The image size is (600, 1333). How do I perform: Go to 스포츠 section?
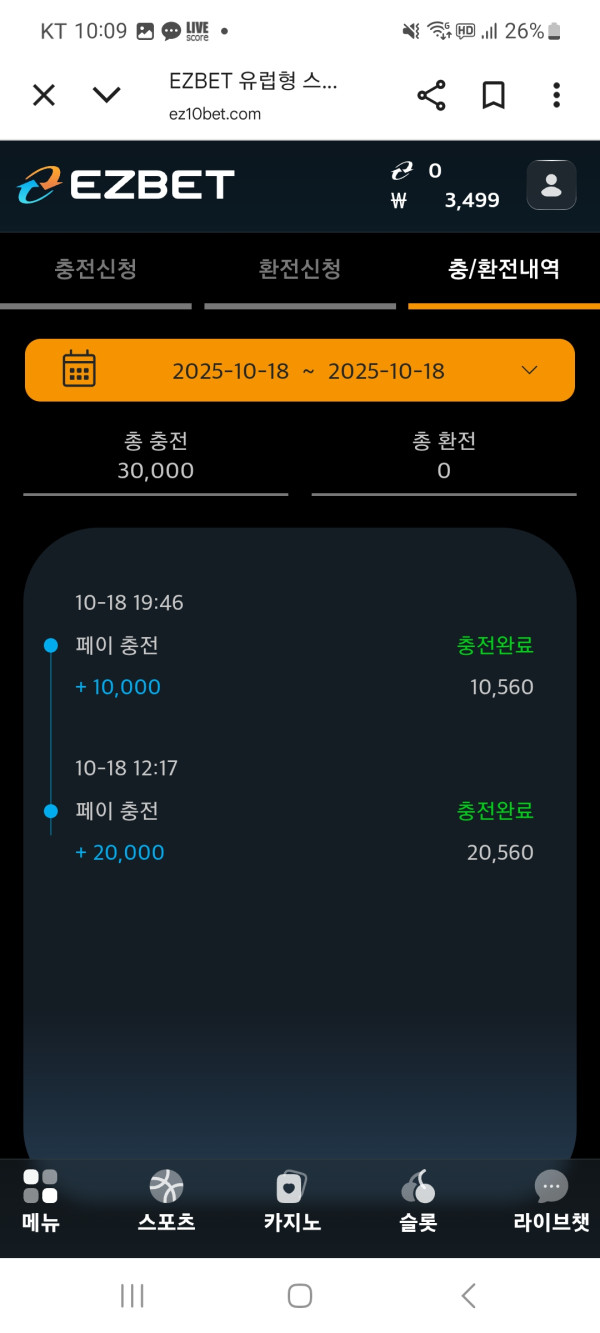coord(166,1198)
